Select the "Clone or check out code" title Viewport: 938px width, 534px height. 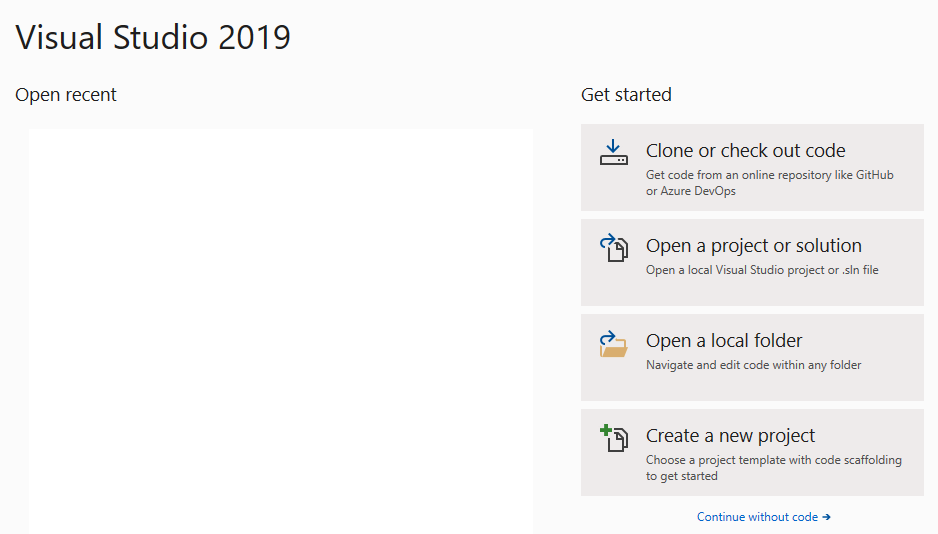[x=745, y=151]
